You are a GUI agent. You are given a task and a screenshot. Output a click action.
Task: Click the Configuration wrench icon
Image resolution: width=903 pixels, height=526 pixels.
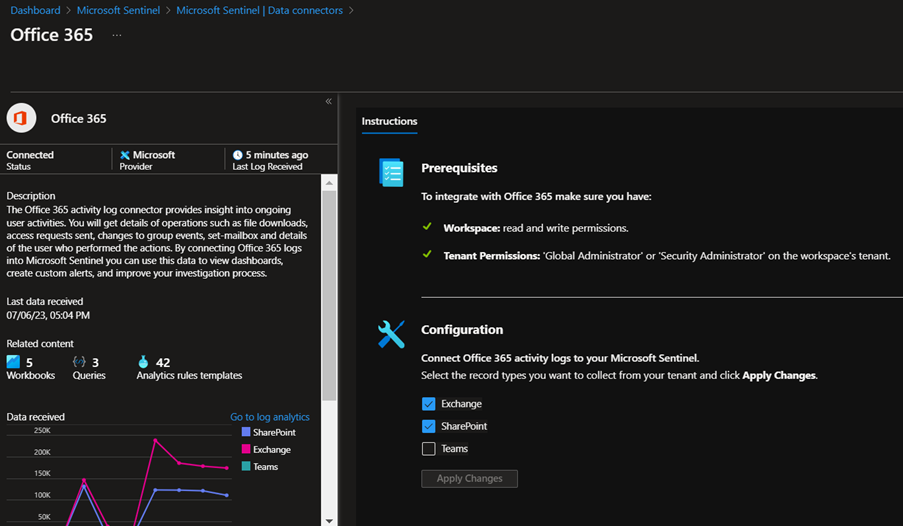coord(391,334)
